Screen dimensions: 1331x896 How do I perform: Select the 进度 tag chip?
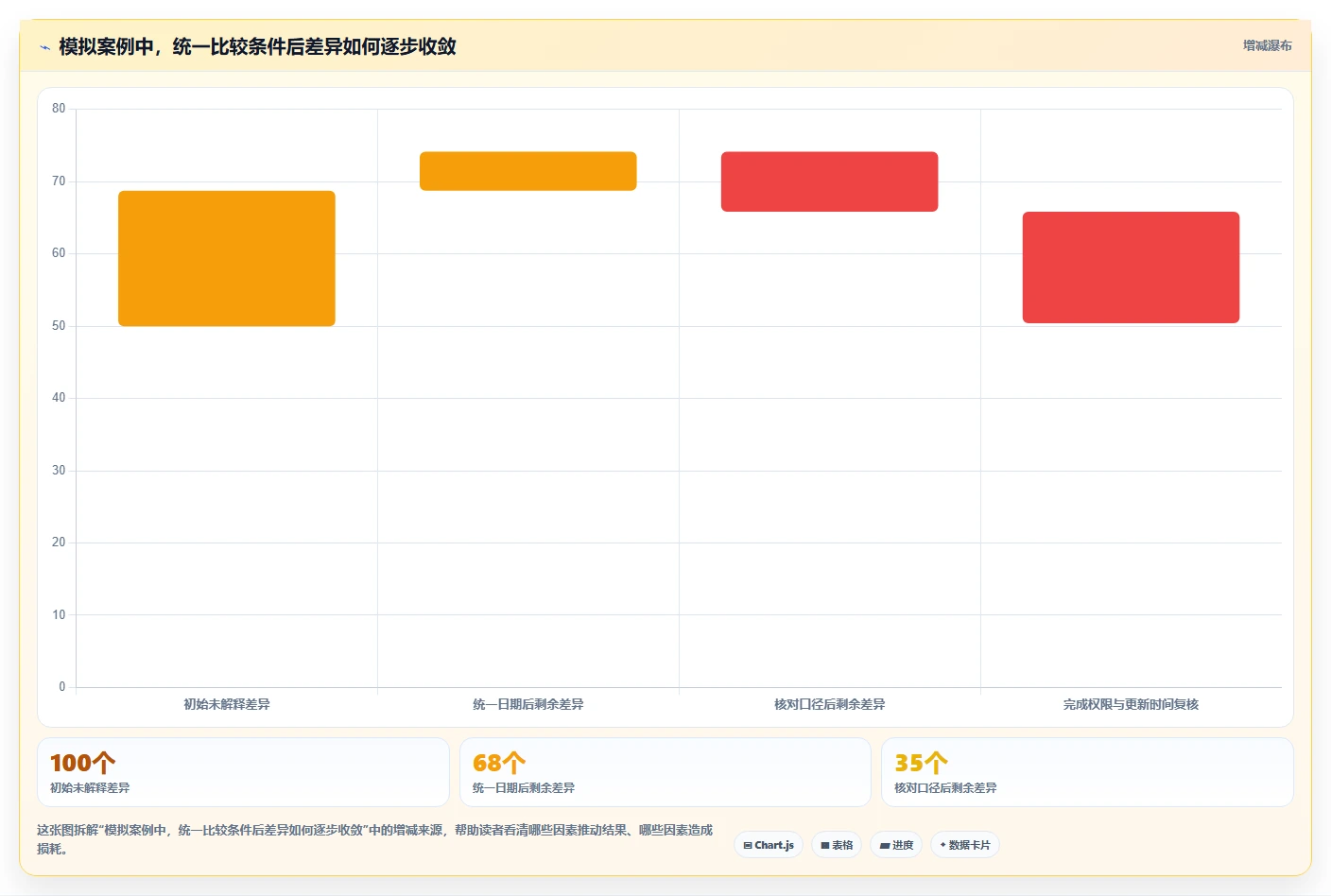tap(896, 845)
